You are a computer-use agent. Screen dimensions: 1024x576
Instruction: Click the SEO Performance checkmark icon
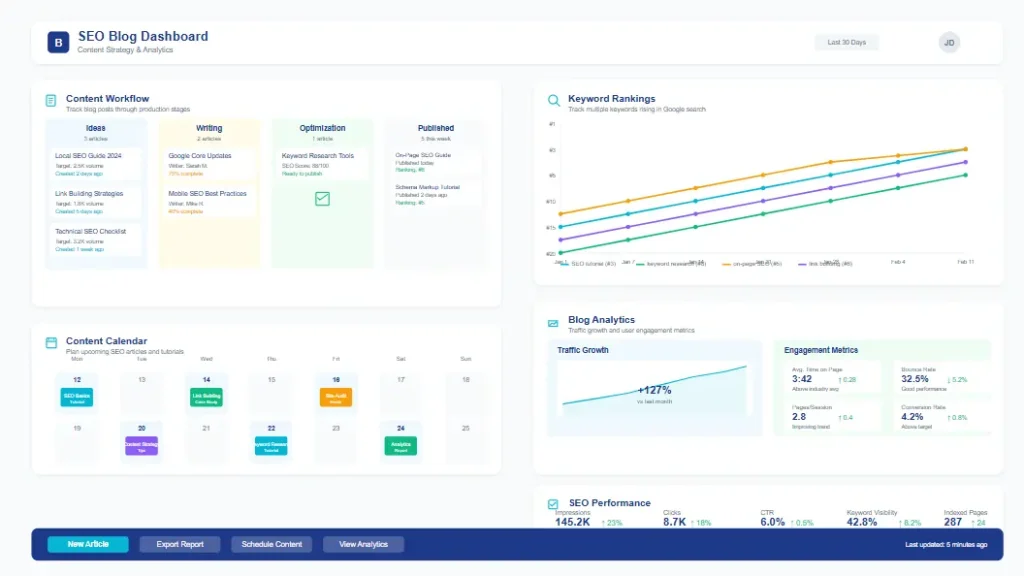click(x=553, y=503)
